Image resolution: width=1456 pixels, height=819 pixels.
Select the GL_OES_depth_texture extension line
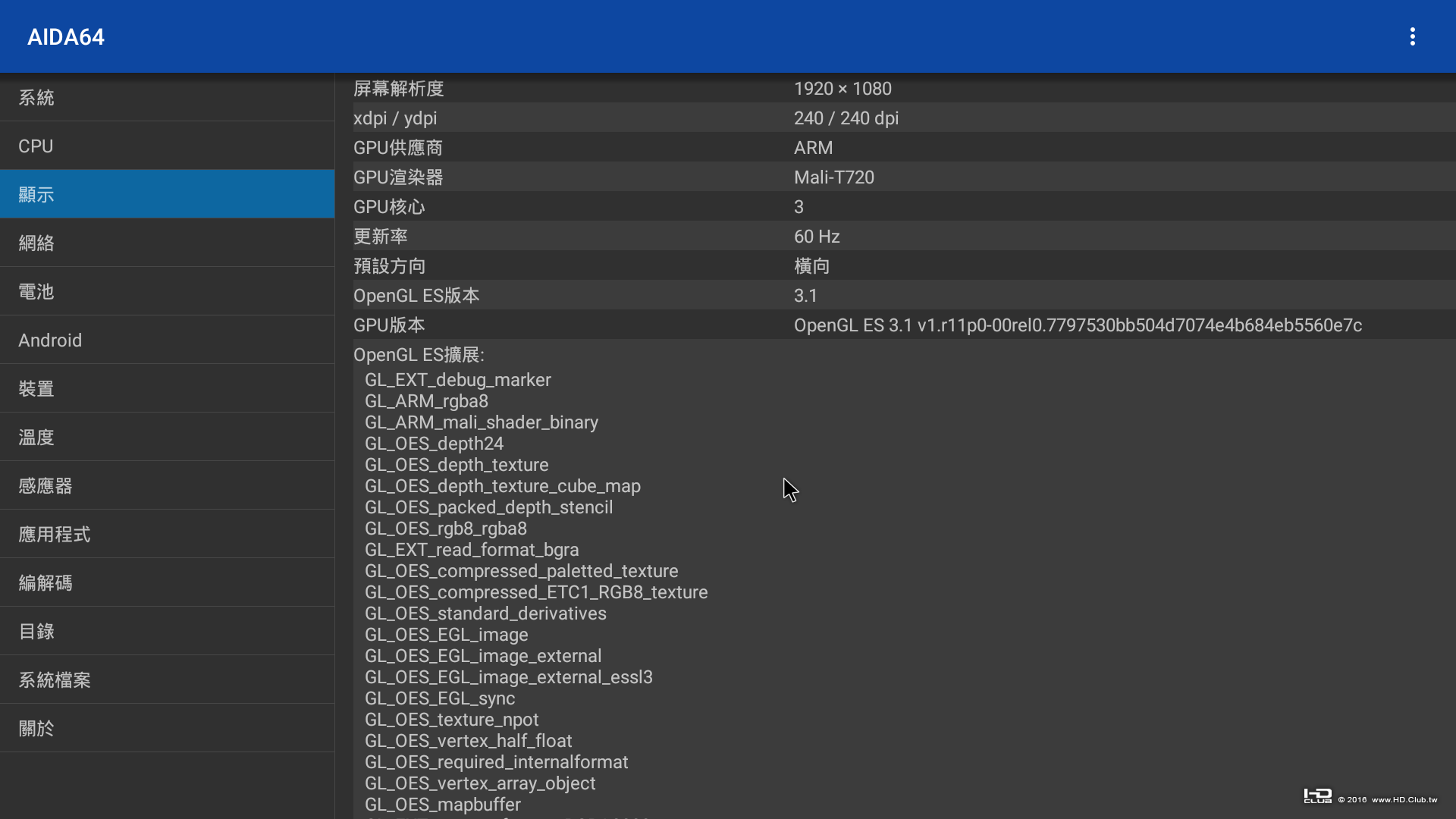(457, 465)
